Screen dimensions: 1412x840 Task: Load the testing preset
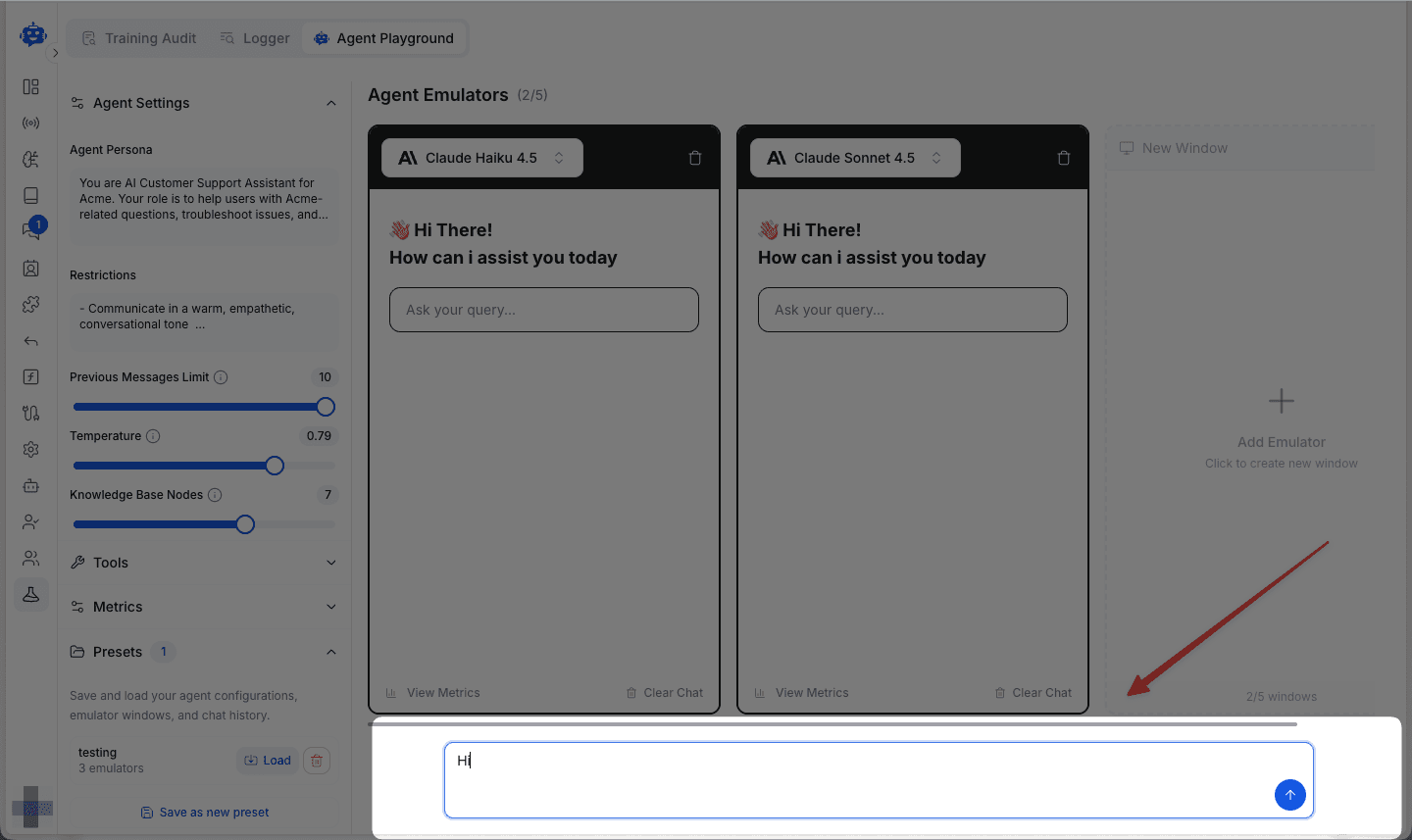pos(268,761)
